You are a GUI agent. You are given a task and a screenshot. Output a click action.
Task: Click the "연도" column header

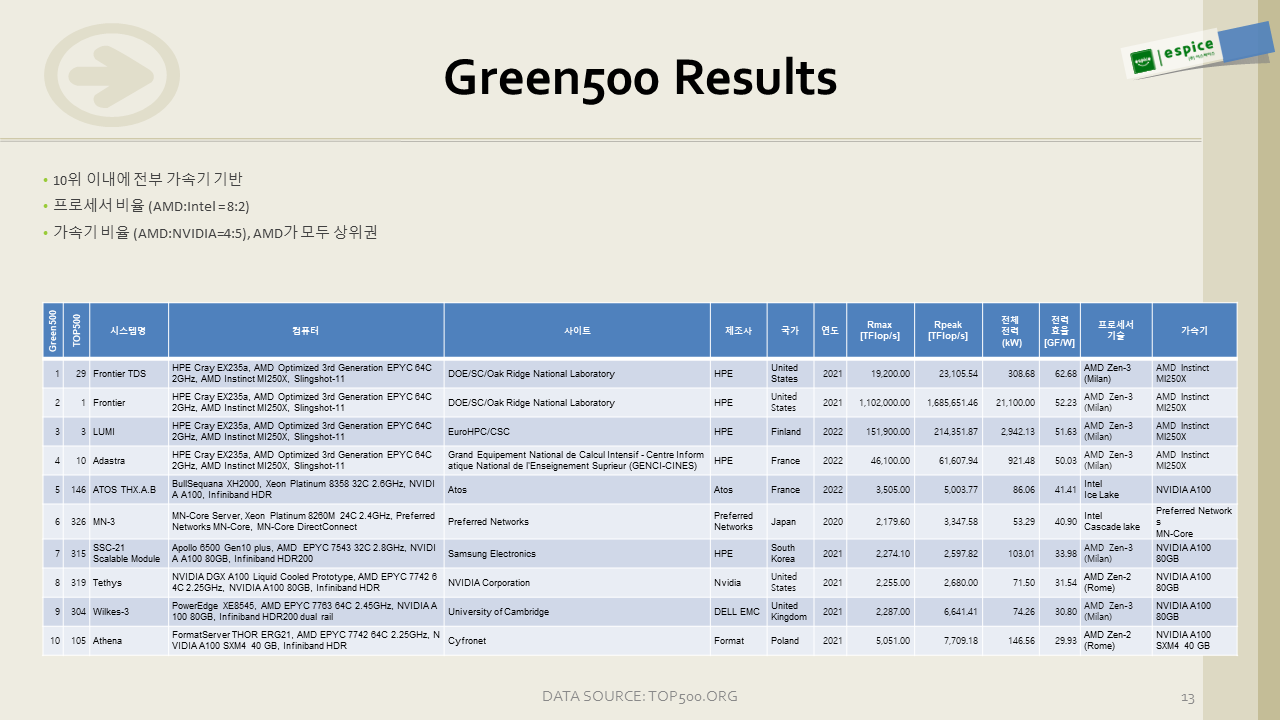(x=830, y=330)
